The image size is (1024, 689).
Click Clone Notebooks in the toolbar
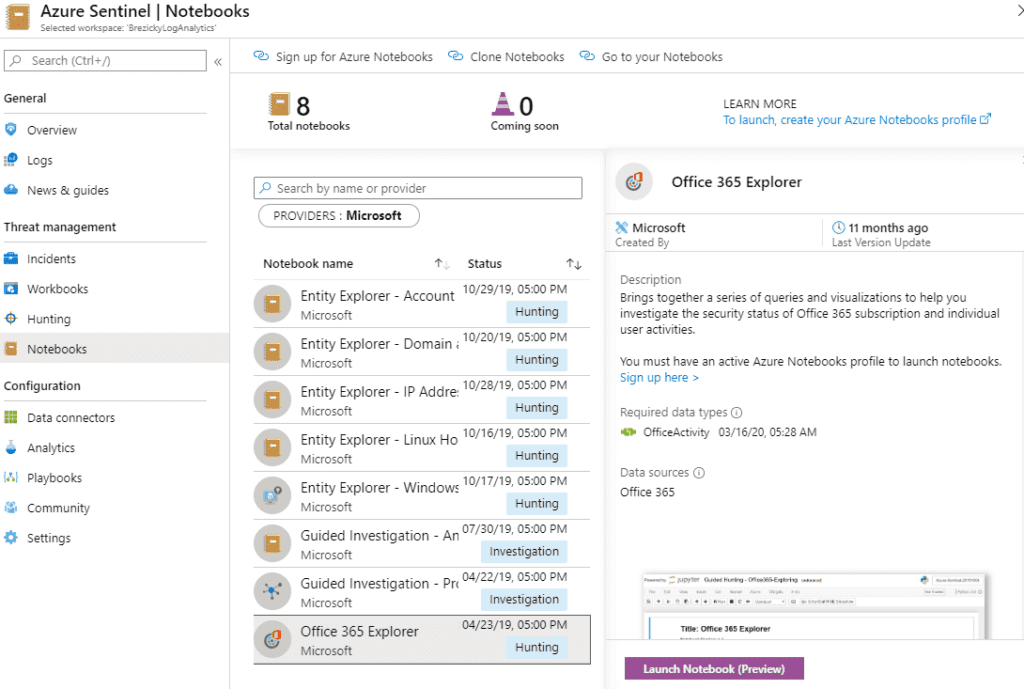[506, 57]
